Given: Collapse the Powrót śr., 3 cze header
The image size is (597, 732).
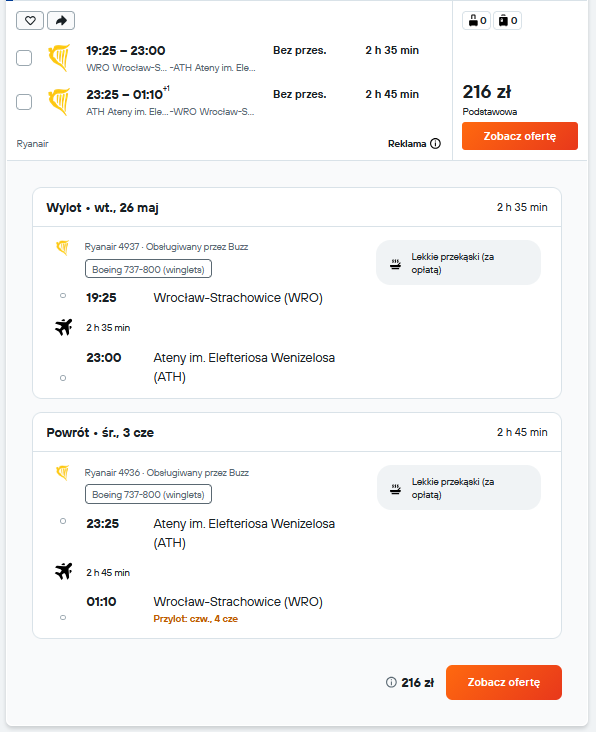Looking at the screenshot, I should 297,432.
